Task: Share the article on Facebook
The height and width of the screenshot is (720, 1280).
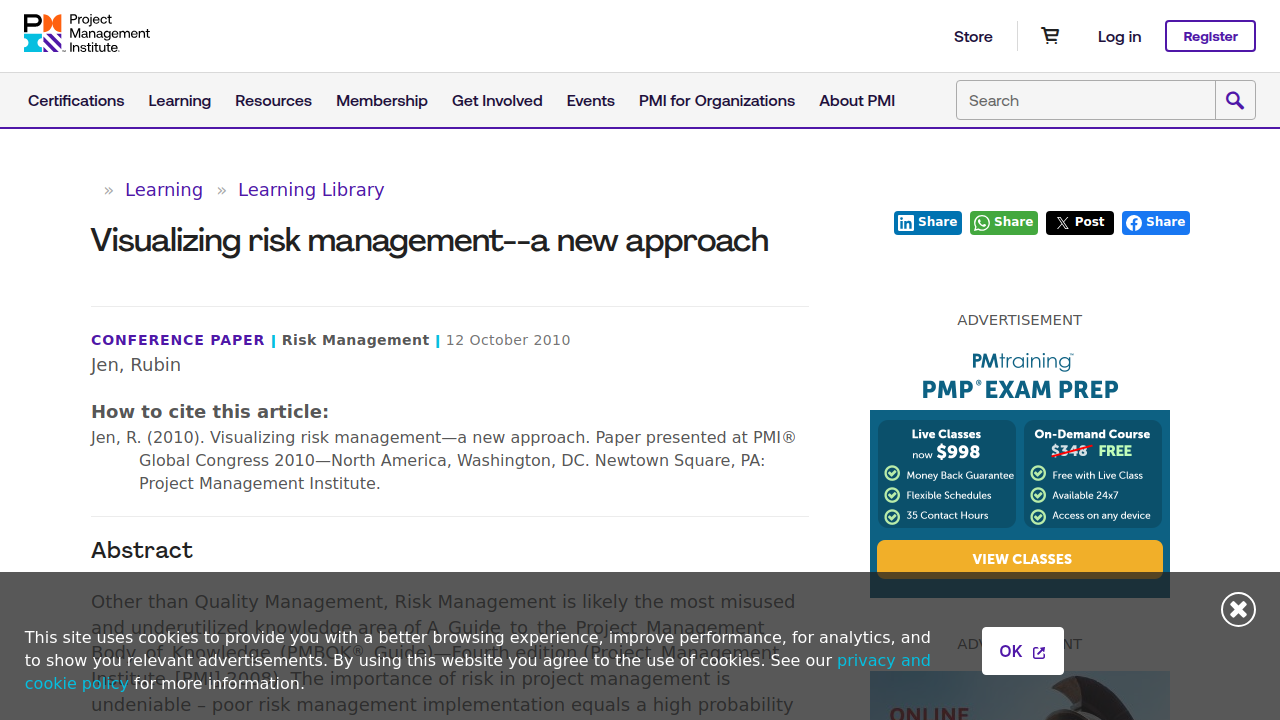Action: [x=1156, y=223]
